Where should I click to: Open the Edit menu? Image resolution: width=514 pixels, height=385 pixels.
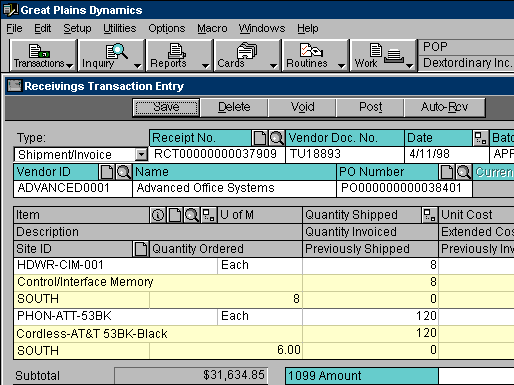tap(43, 29)
